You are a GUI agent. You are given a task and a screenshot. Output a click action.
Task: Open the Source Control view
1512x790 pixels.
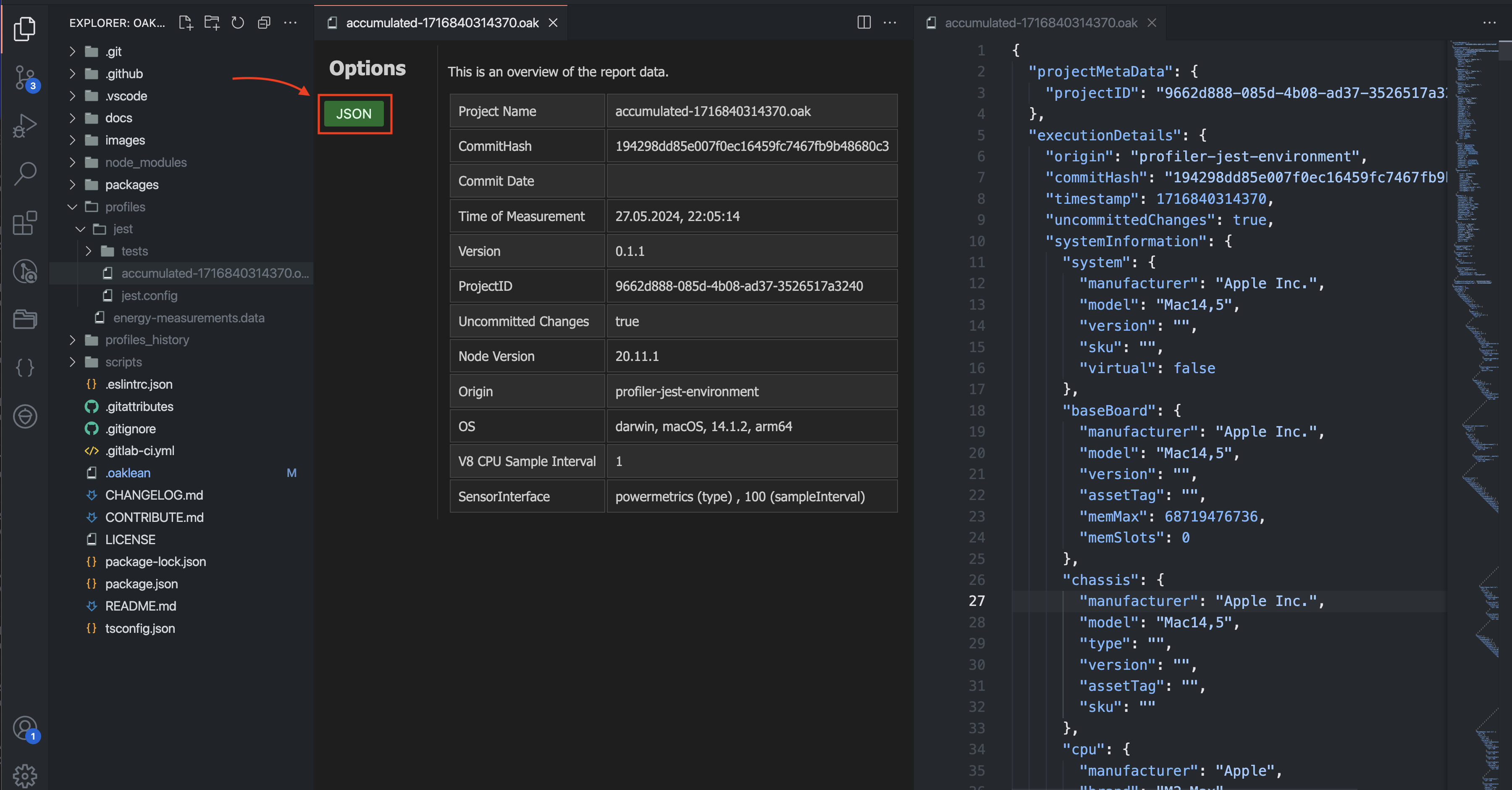coord(25,77)
